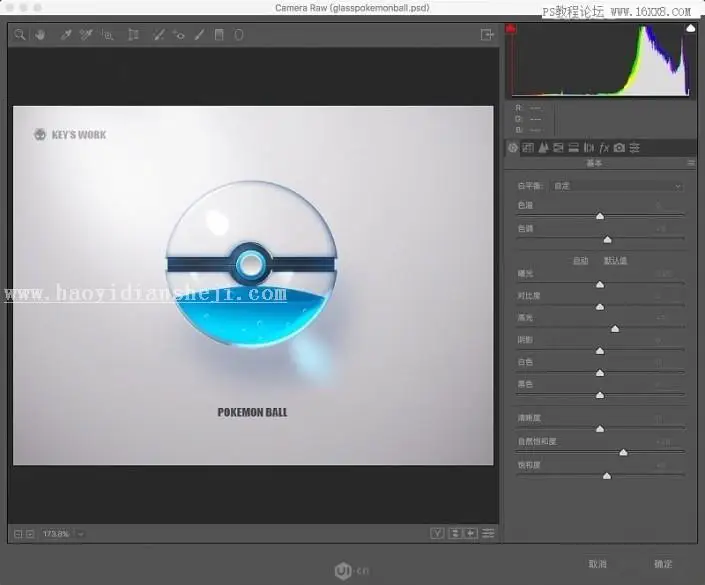This screenshot has width=705, height=585.
Task: Click the 确定 OK button
Action: click(663, 564)
